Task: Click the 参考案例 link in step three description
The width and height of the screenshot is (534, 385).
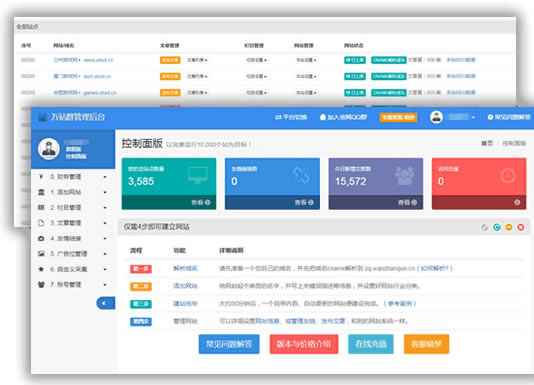Action: (x=399, y=304)
